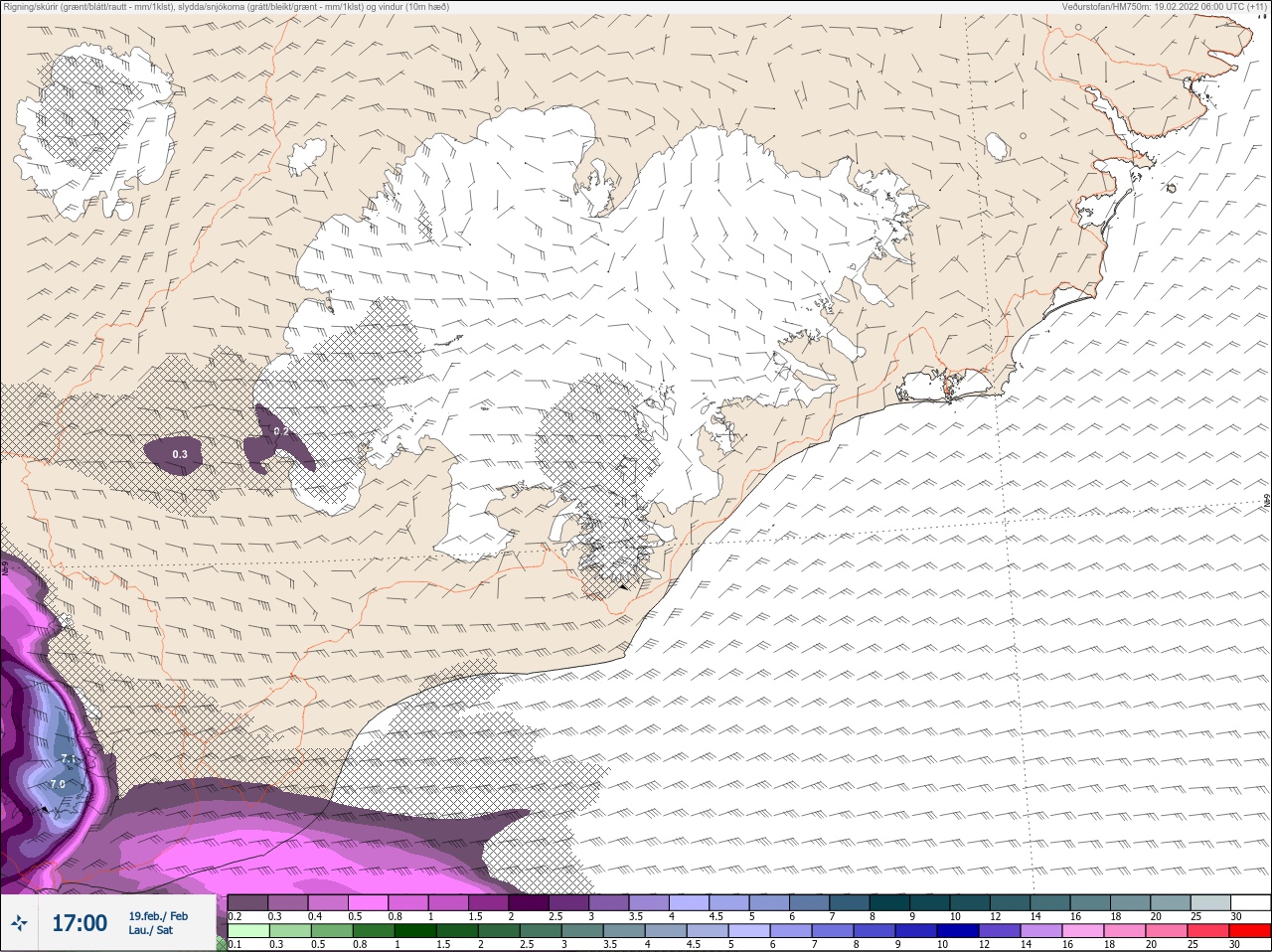Click the 7.1 precipitation value on the map
Screen dimensions: 1272x952
click(68, 759)
